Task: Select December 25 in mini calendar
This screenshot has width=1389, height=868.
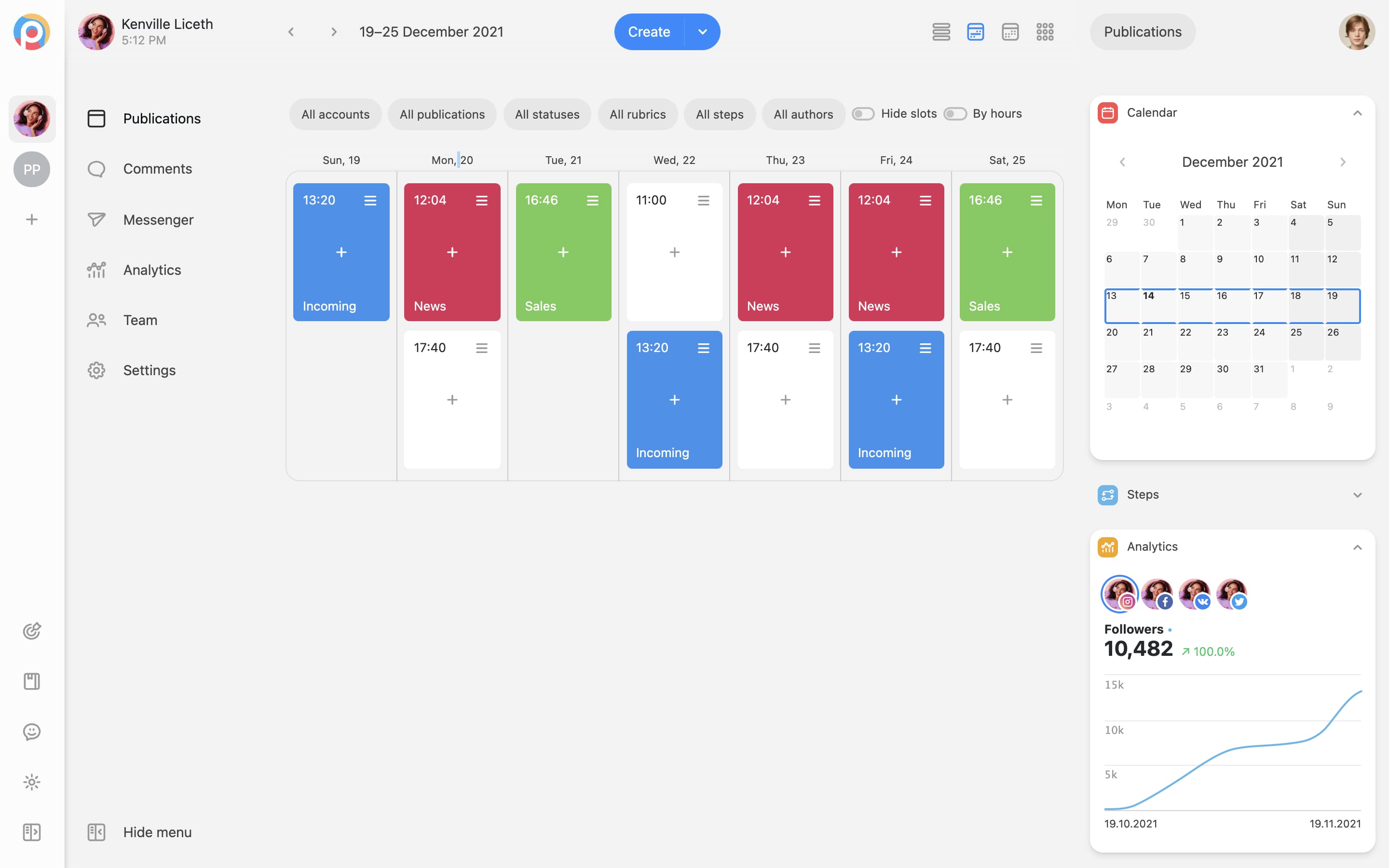Action: pos(1306,343)
